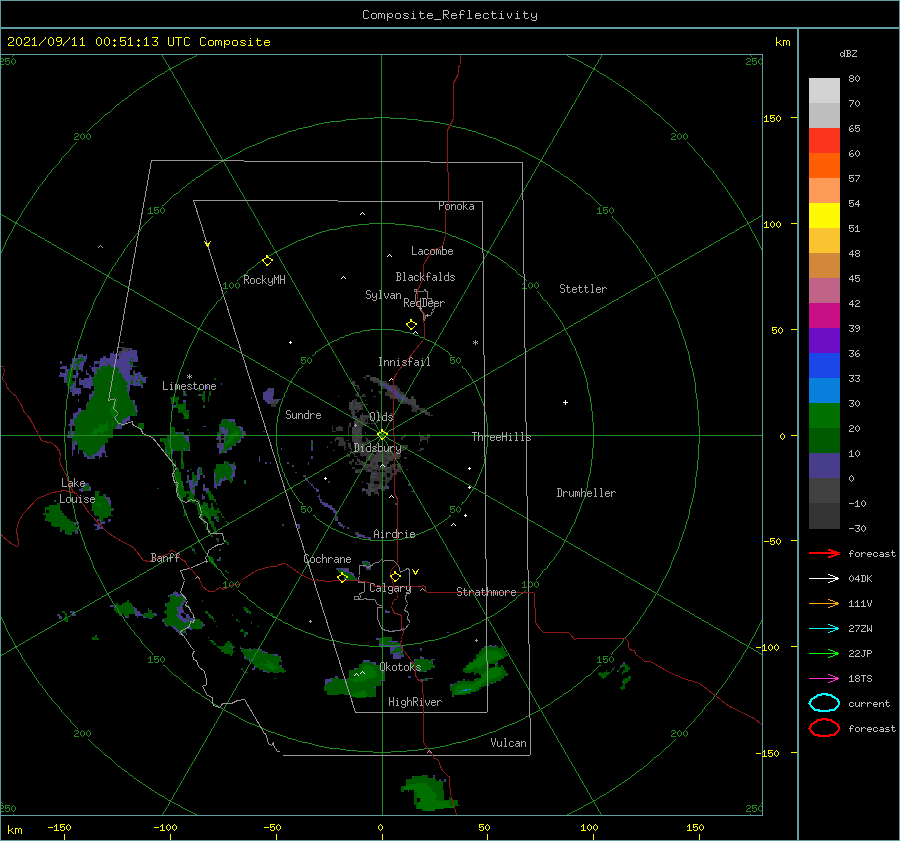This screenshot has height=841, width=900.
Task: Click the red forecast ellipse icon
Action: pos(824,728)
